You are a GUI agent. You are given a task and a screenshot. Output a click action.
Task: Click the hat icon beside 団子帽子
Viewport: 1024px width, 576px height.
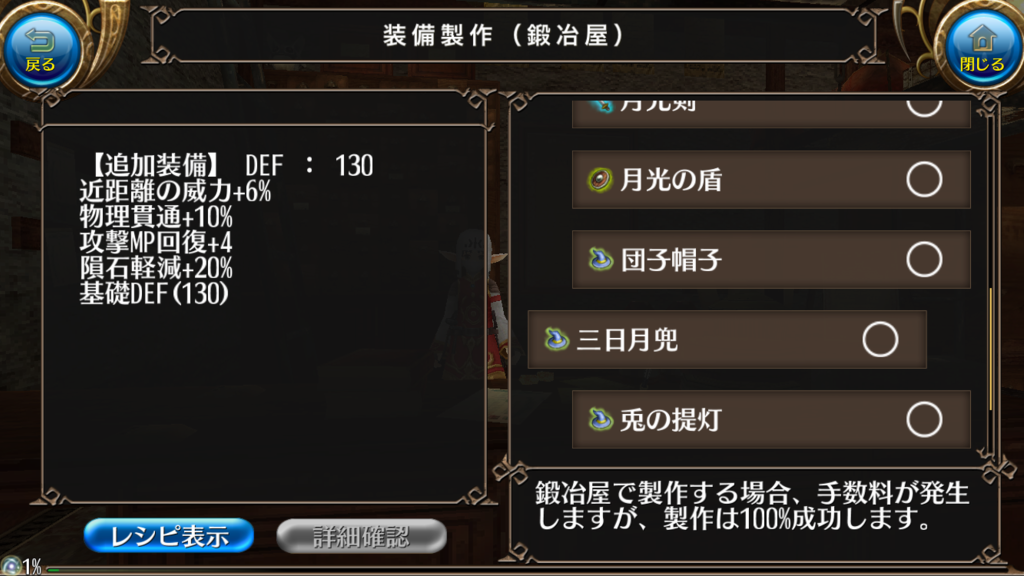point(600,259)
